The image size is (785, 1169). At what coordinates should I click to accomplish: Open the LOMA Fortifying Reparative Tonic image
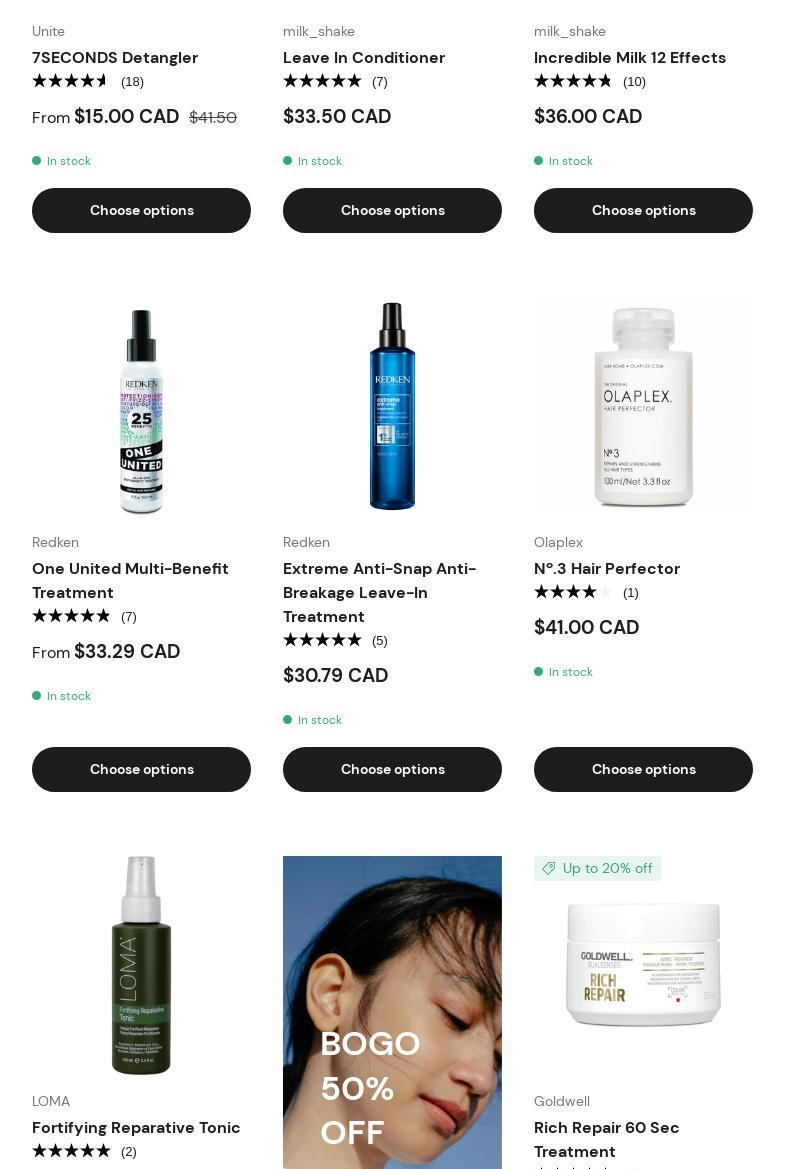[142, 965]
